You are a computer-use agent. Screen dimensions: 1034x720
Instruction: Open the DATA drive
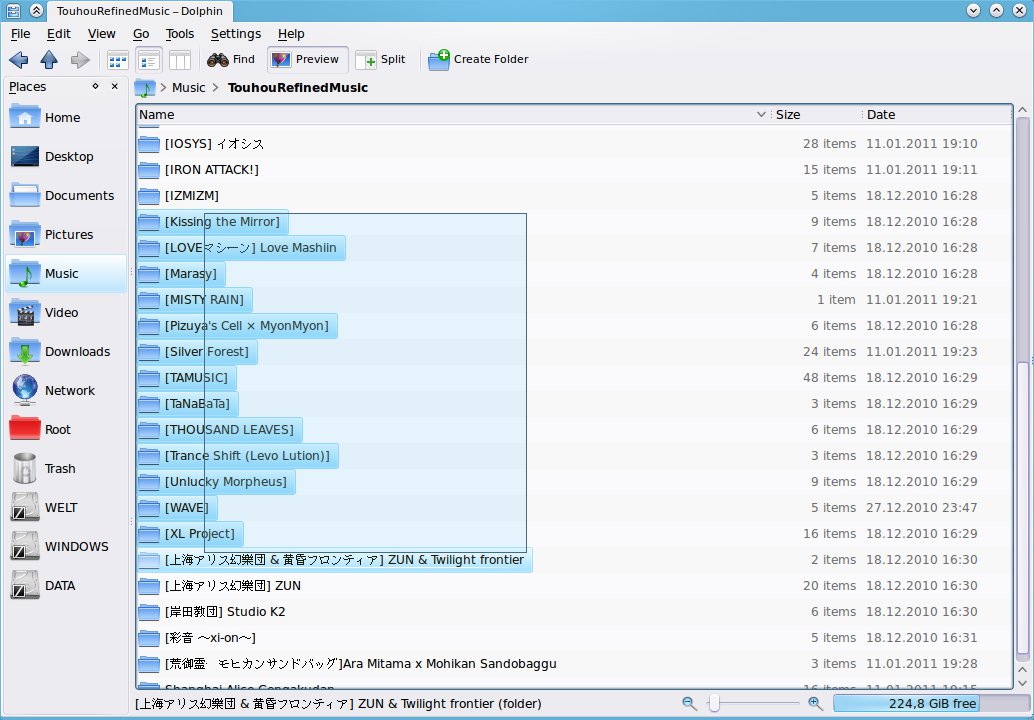[x=66, y=585]
